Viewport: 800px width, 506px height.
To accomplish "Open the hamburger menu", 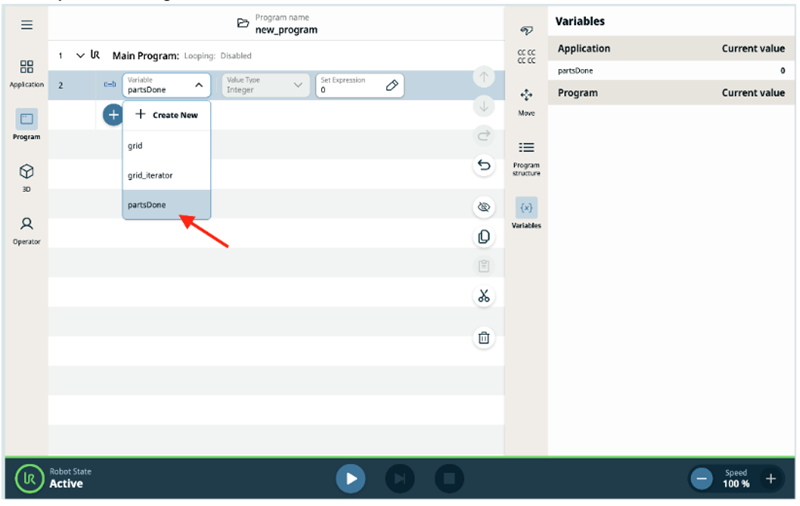I will (26, 24).
